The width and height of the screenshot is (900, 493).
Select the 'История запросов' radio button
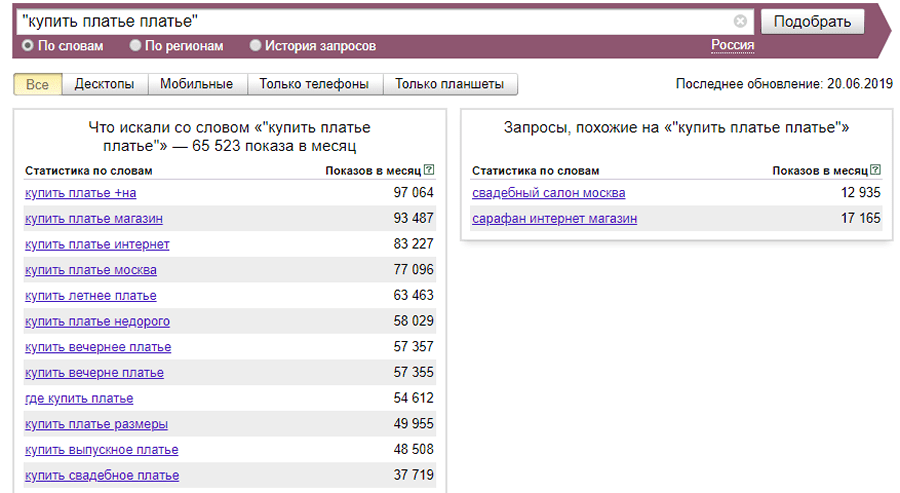[x=255, y=46]
